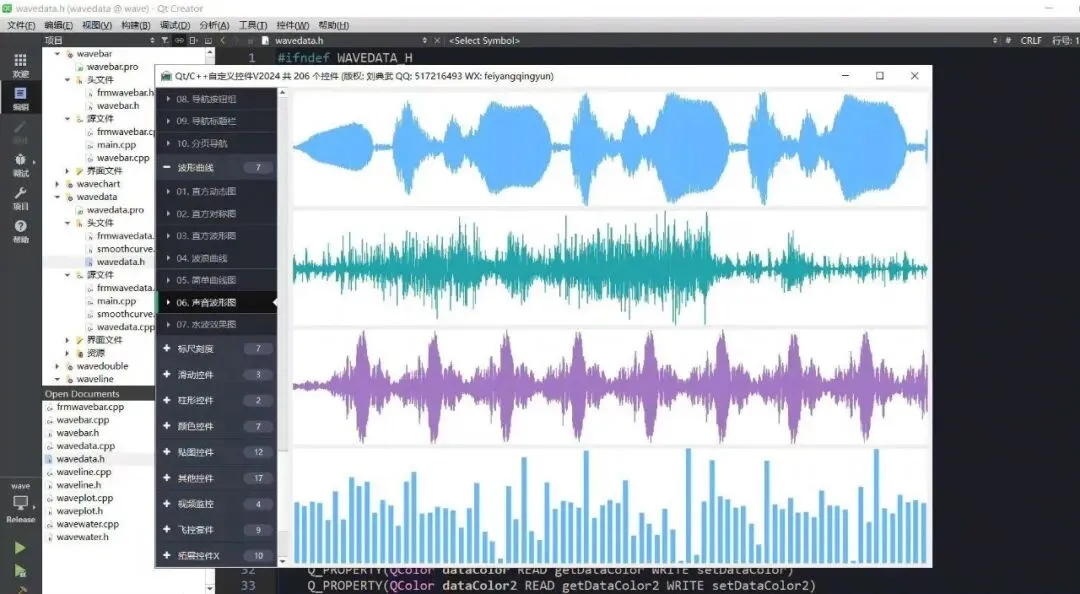Click the blue bar chart waveform widget
This screenshot has height=594, width=1080.
(x=610, y=506)
